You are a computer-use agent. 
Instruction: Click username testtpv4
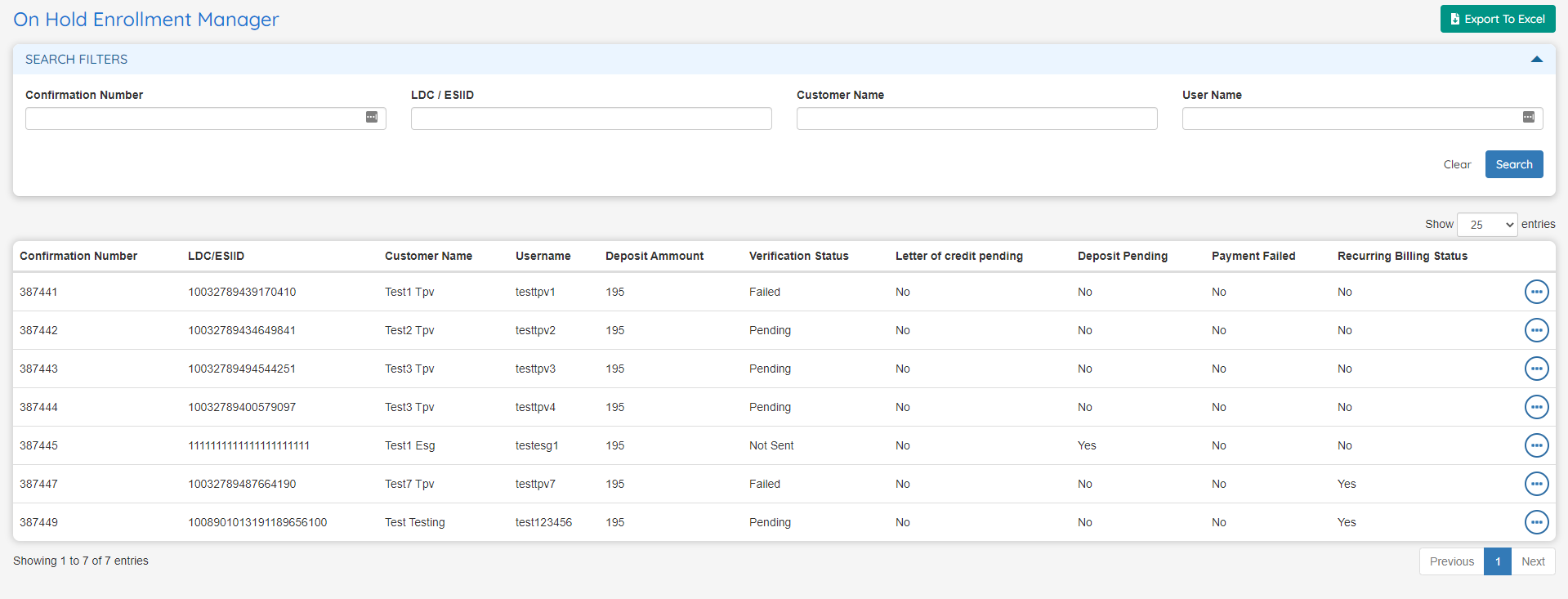coord(535,407)
